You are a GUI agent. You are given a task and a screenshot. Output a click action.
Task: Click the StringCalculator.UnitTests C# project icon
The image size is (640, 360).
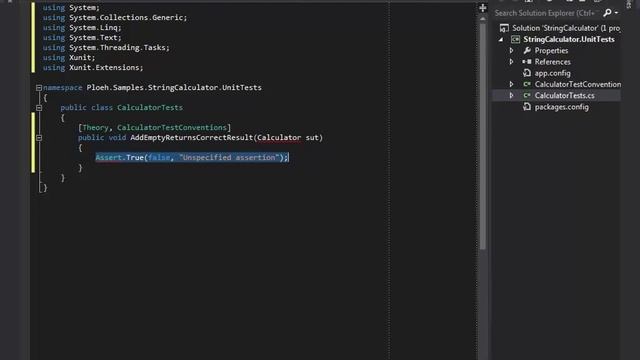tap(516, 40)
